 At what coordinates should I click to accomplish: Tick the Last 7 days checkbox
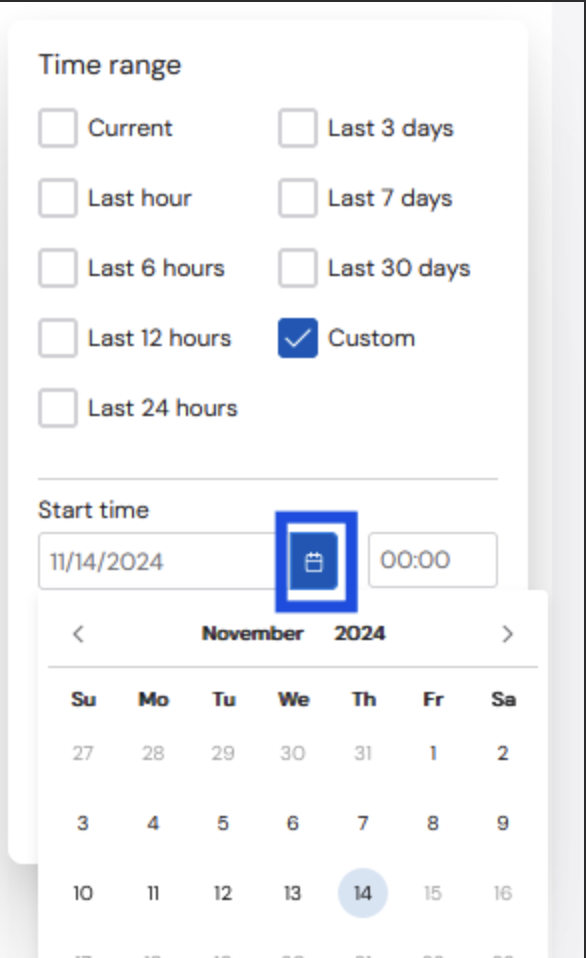(298, 198)
